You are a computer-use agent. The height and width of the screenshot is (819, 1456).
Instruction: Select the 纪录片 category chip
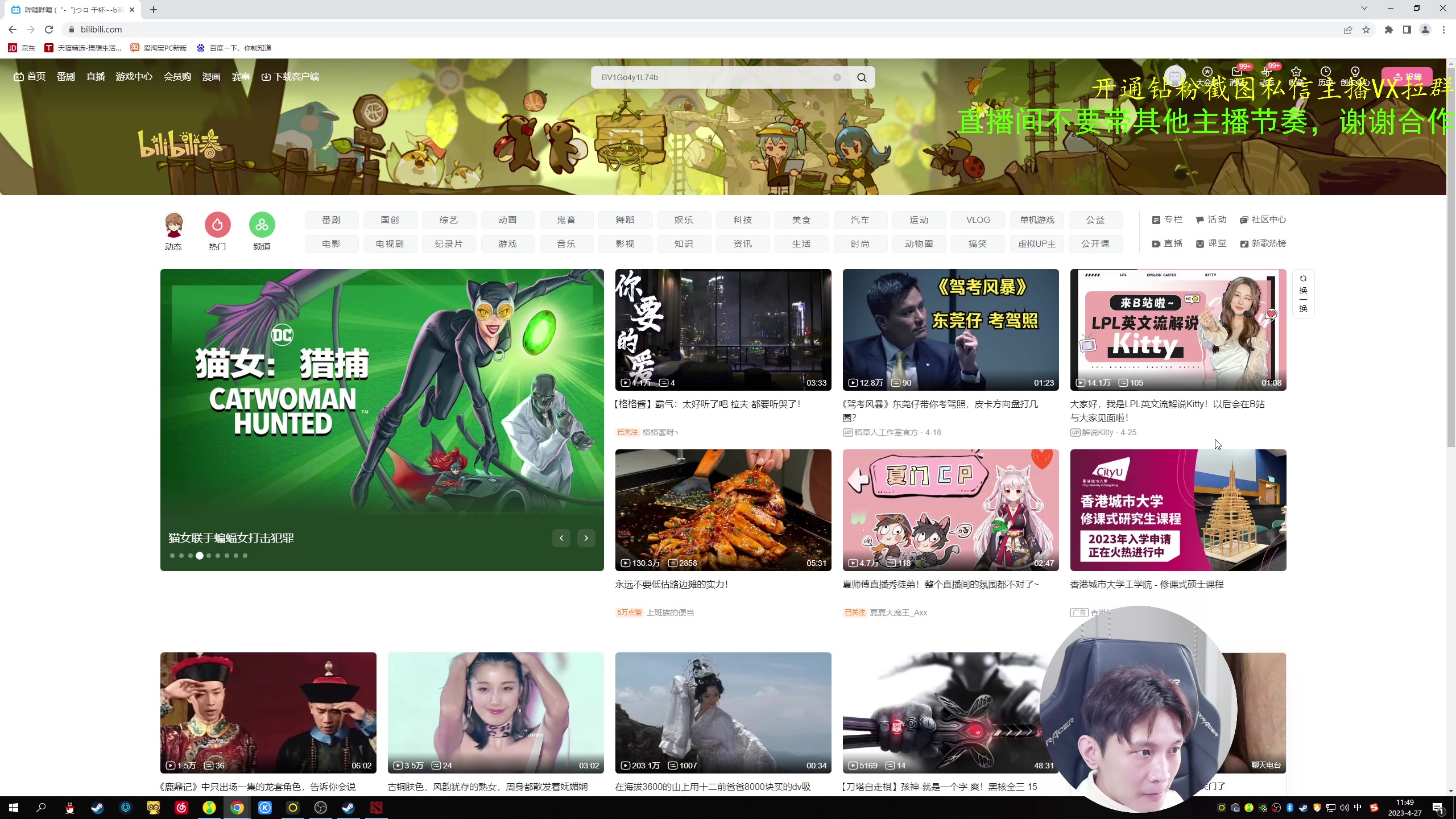[449, 244]
